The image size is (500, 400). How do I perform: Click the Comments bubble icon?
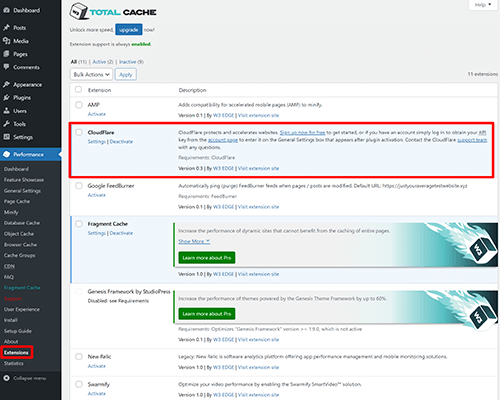point(6,67)
